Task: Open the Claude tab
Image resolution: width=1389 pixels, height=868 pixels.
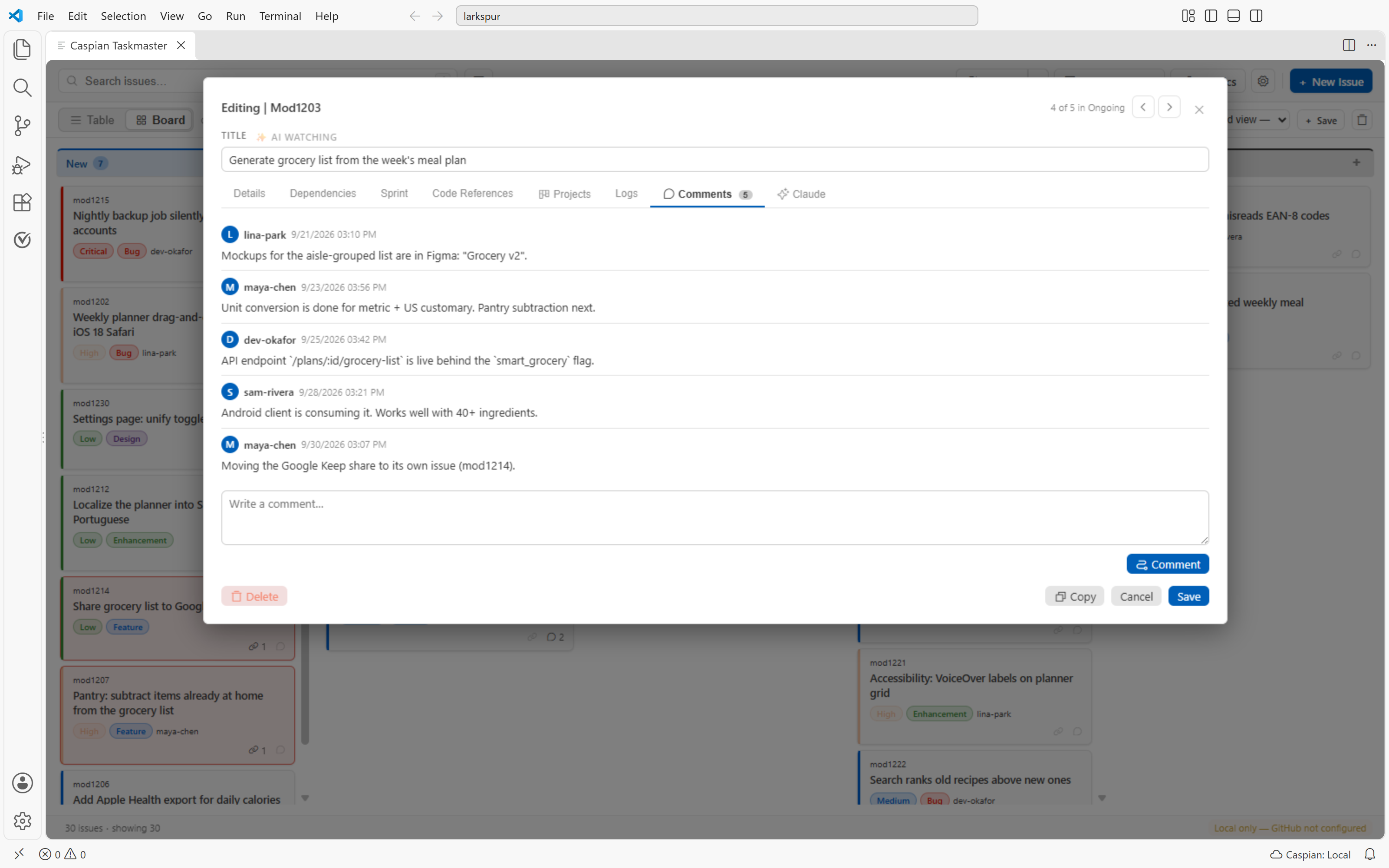Action: tap(801, 194)
